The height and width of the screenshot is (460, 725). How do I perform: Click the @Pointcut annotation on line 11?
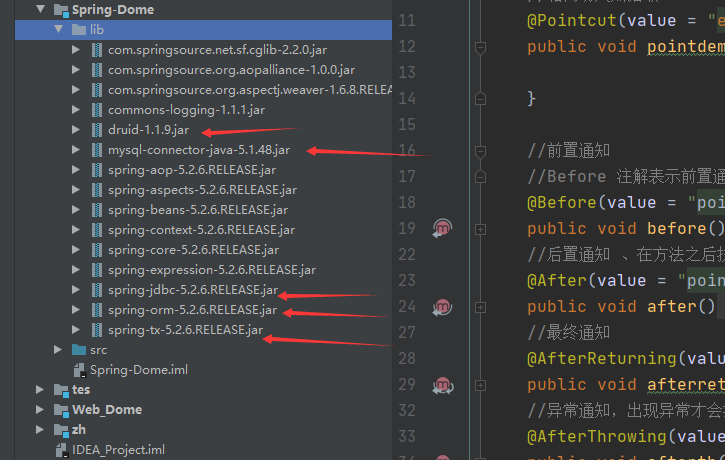click(x=572, y=20)
